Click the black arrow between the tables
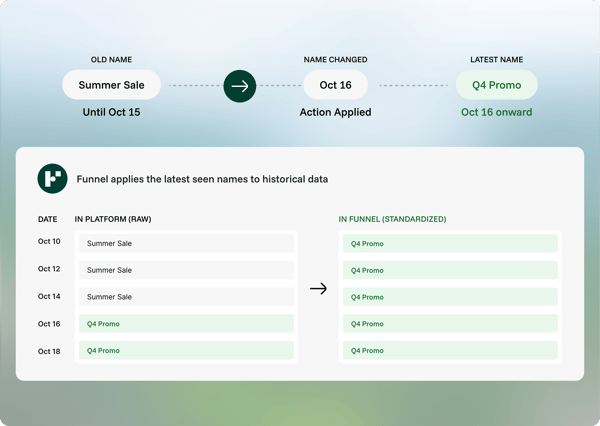 click(x=318, y=289)
